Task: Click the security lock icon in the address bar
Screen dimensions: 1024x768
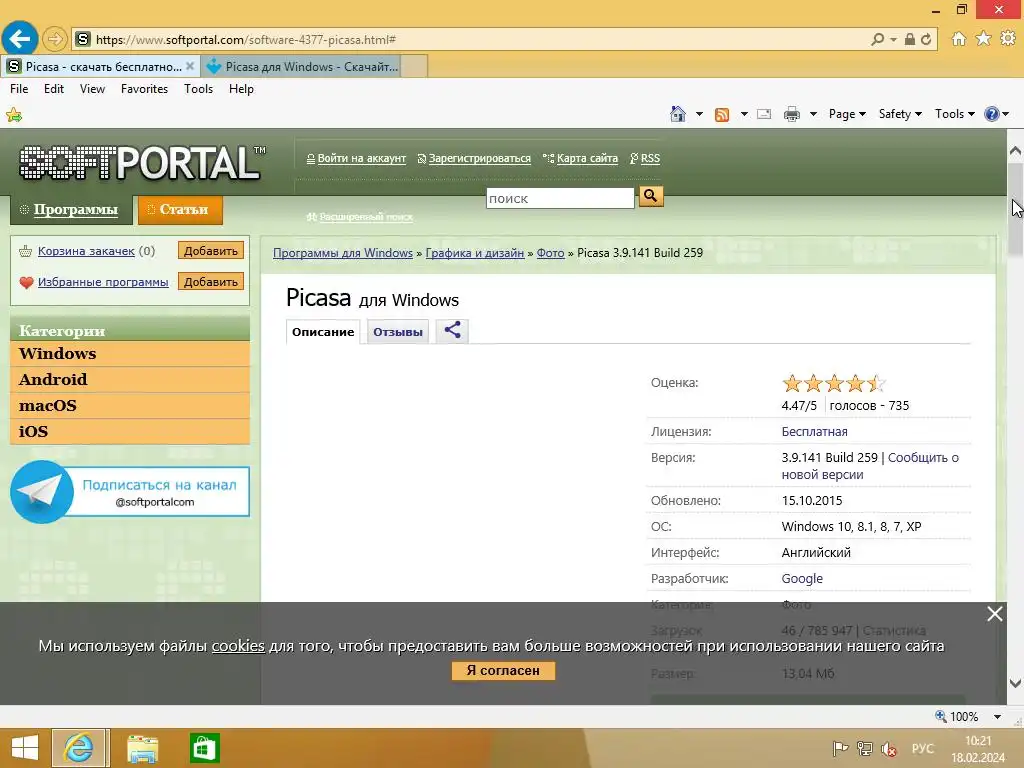Action: (909, 39)
